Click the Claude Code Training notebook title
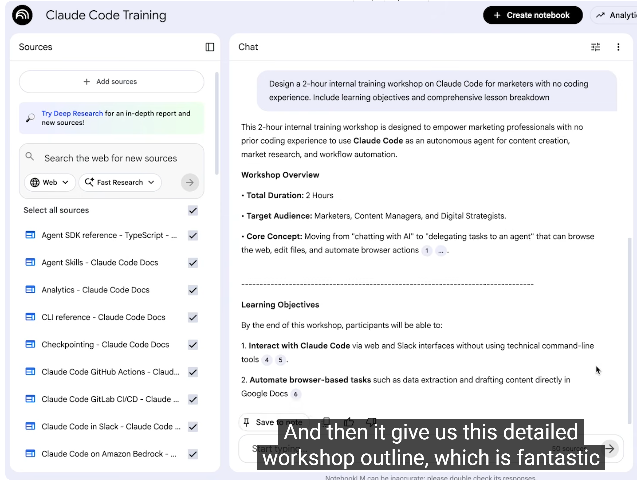Image resolution: width=637 pixels, height=487 pixels. [x=106, y=15]
